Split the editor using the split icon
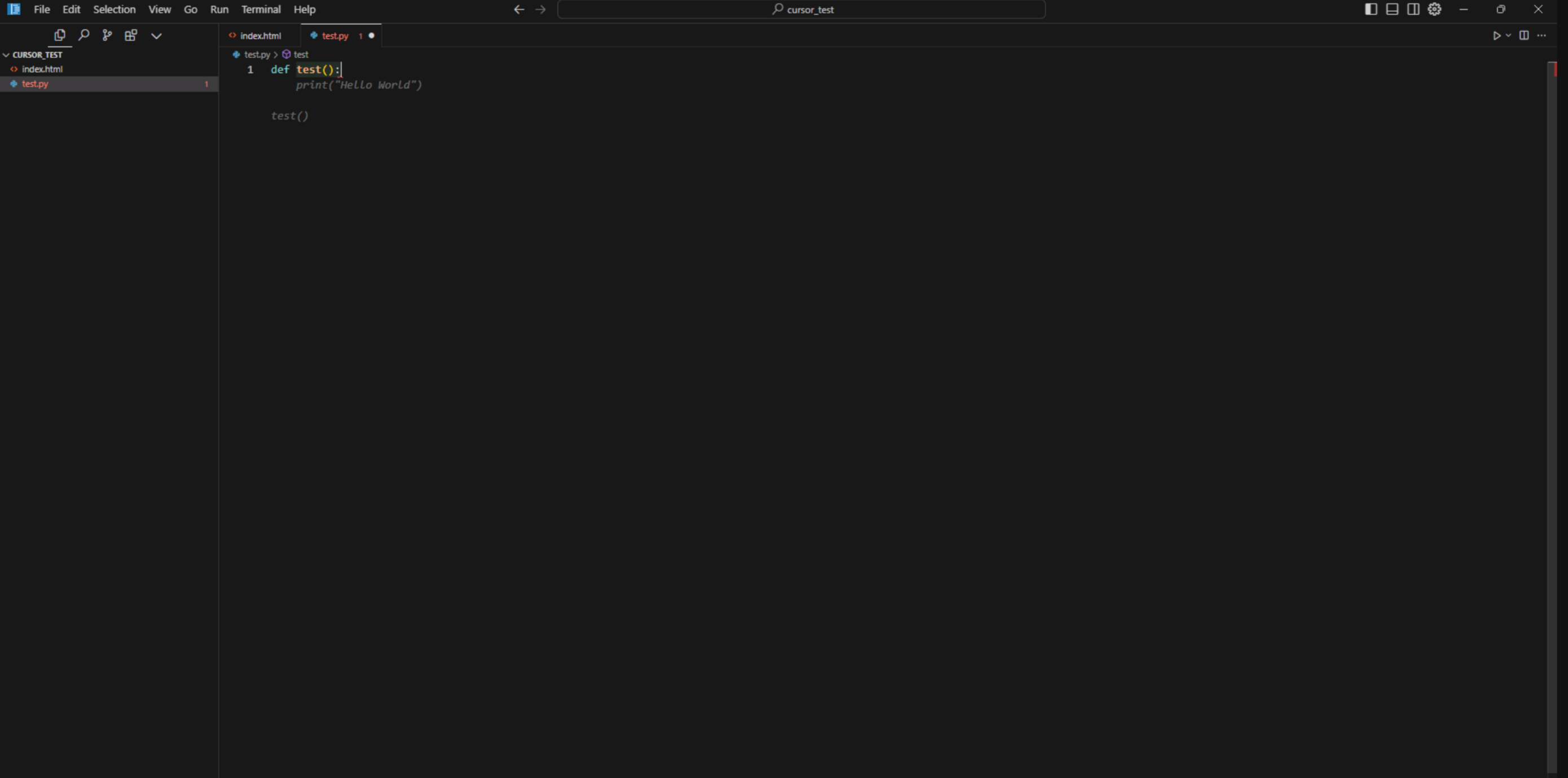Screen dimensions: 1568x778 tap(1523, 36)
